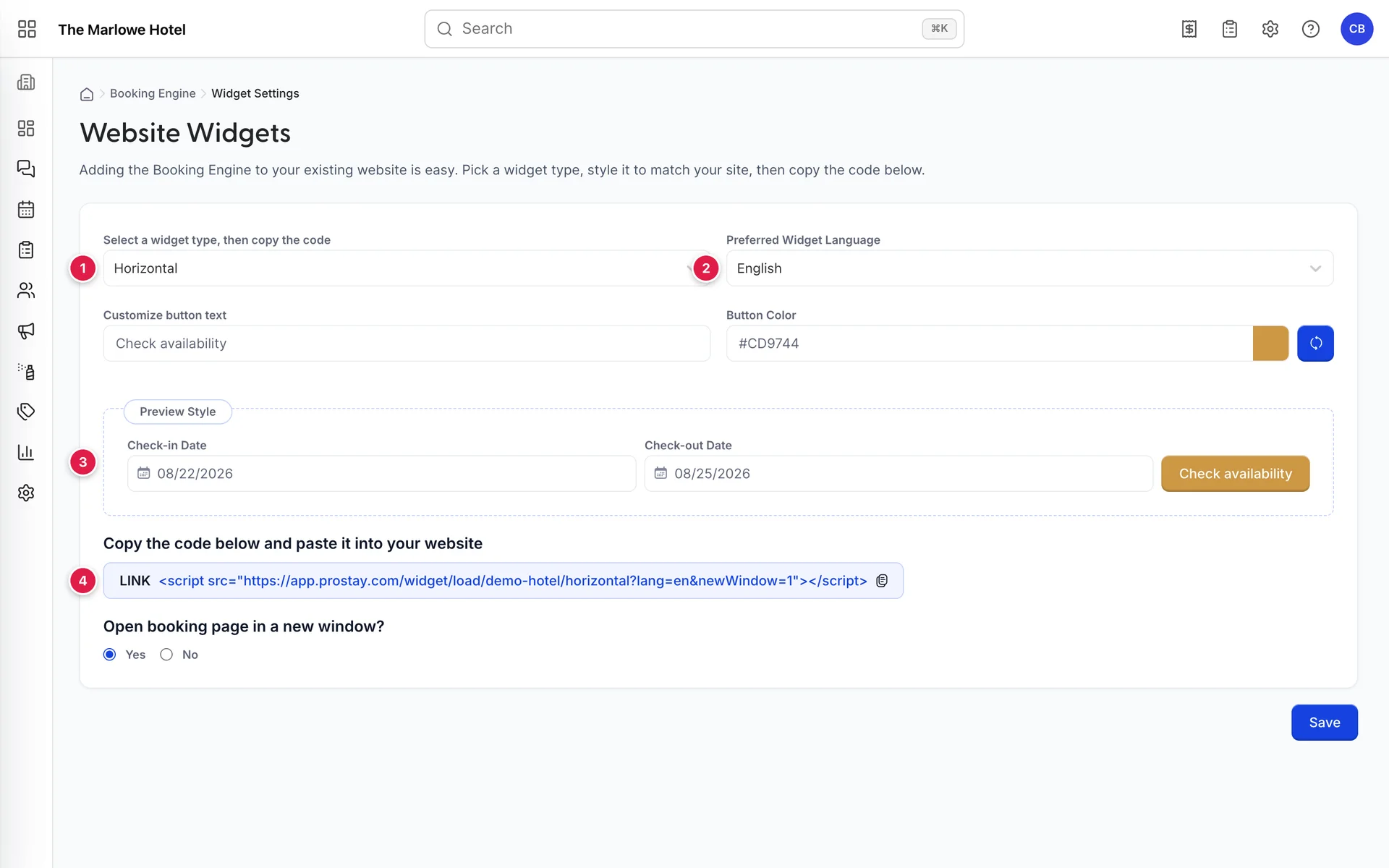The image size is (1389, 868).
Task: Open the messages chat sidebar icon
Action: [26, 169]
